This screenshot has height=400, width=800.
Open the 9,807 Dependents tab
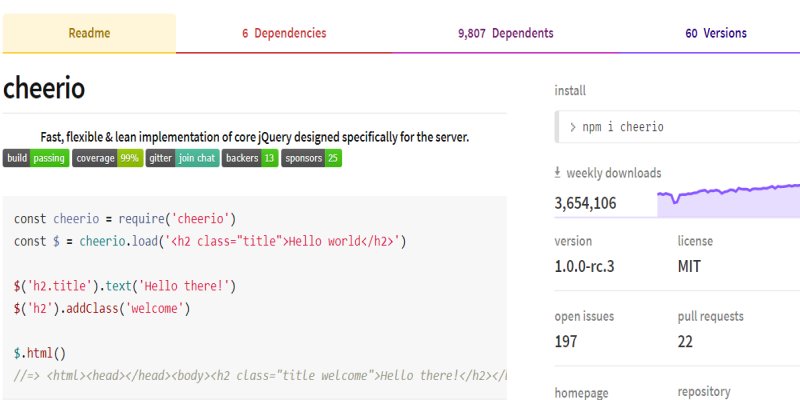pyautogui.click(x=506, y=33)
